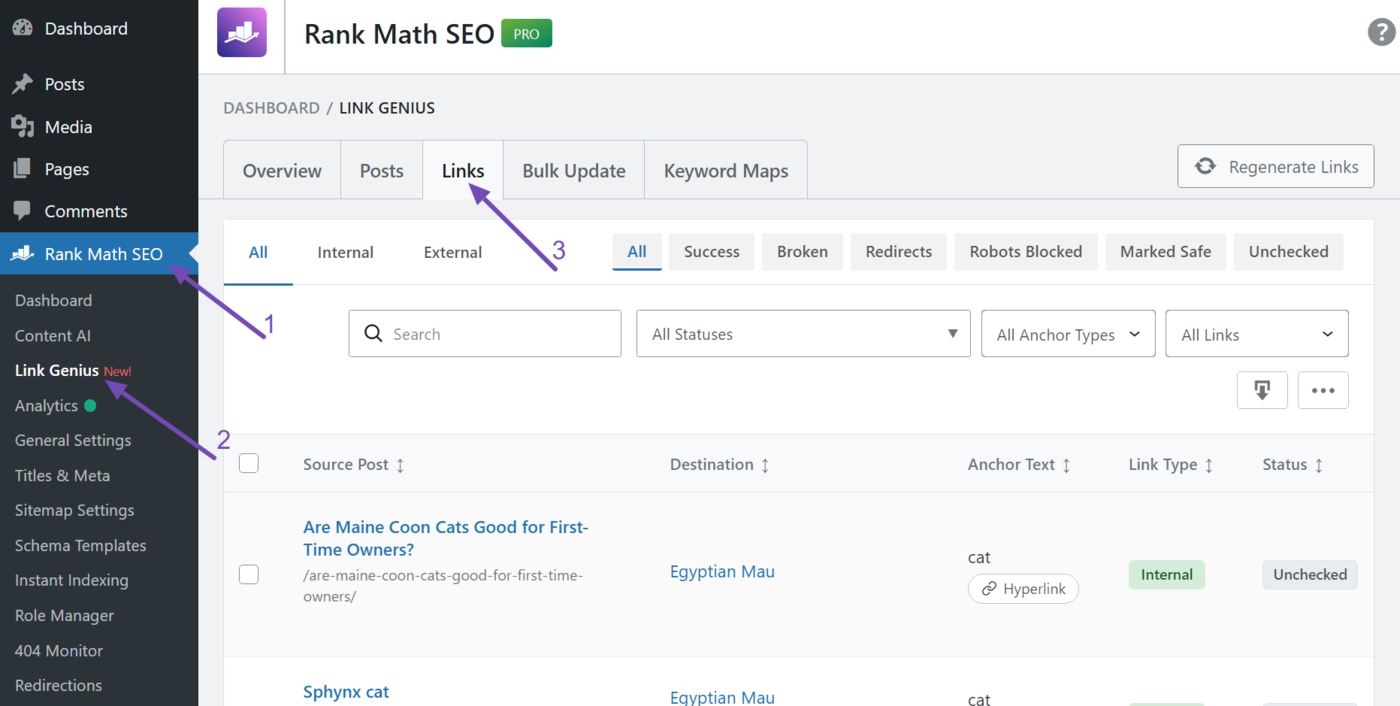
Task: Sort by Status arrows icon
Action: point(1318,465)
